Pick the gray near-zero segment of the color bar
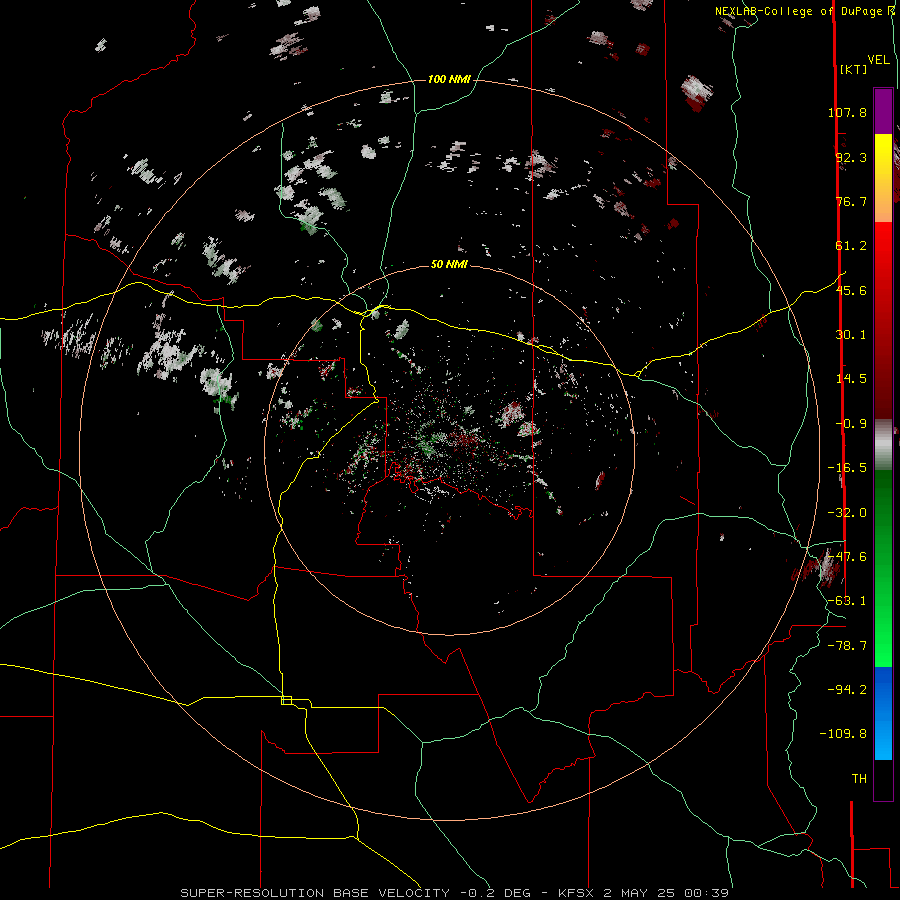This screenshot has width=900, height=900. click(x=883, y=445)
